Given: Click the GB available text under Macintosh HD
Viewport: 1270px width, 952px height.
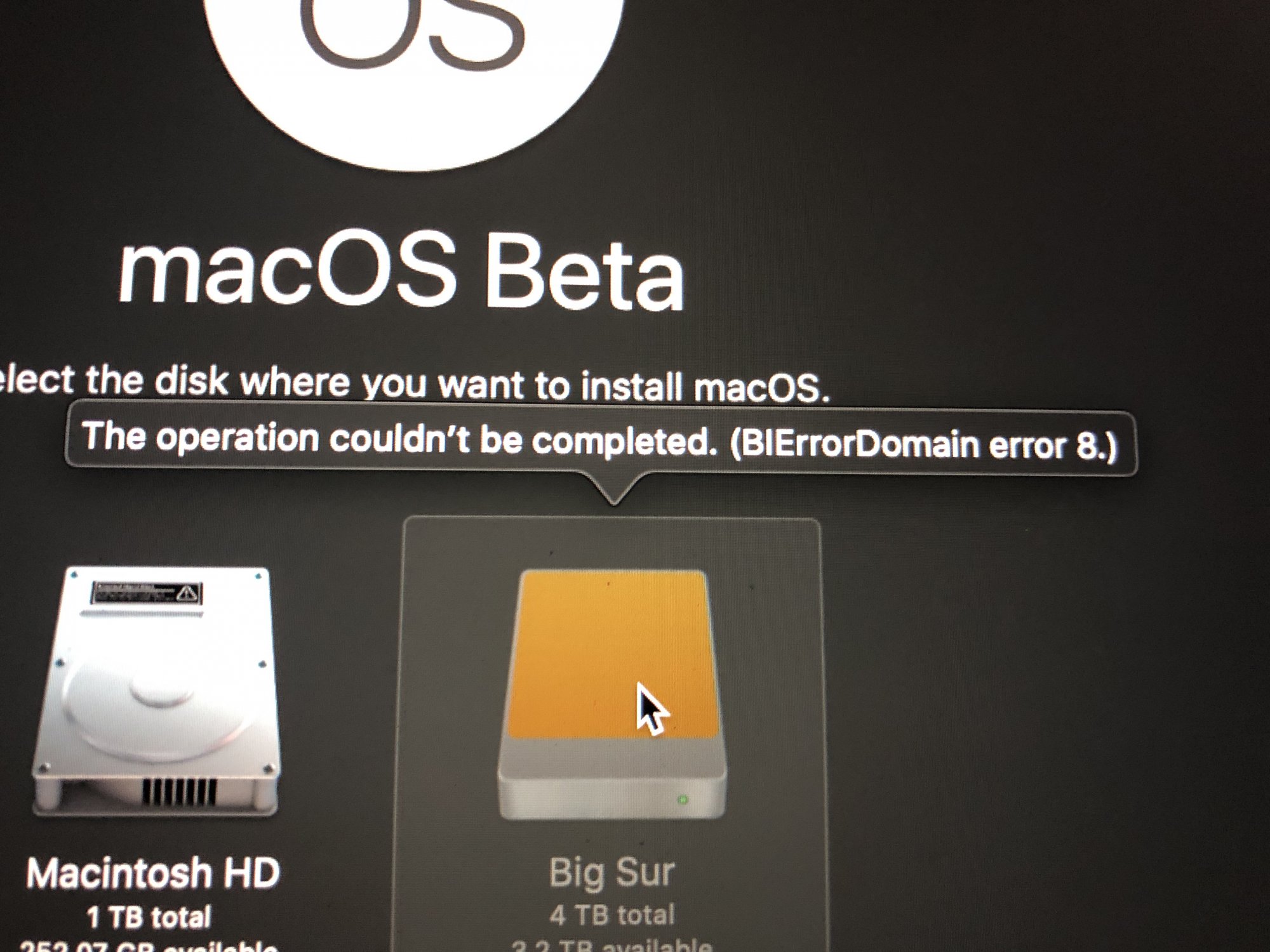Looking at the screenshot, I should tap(149, 947).
